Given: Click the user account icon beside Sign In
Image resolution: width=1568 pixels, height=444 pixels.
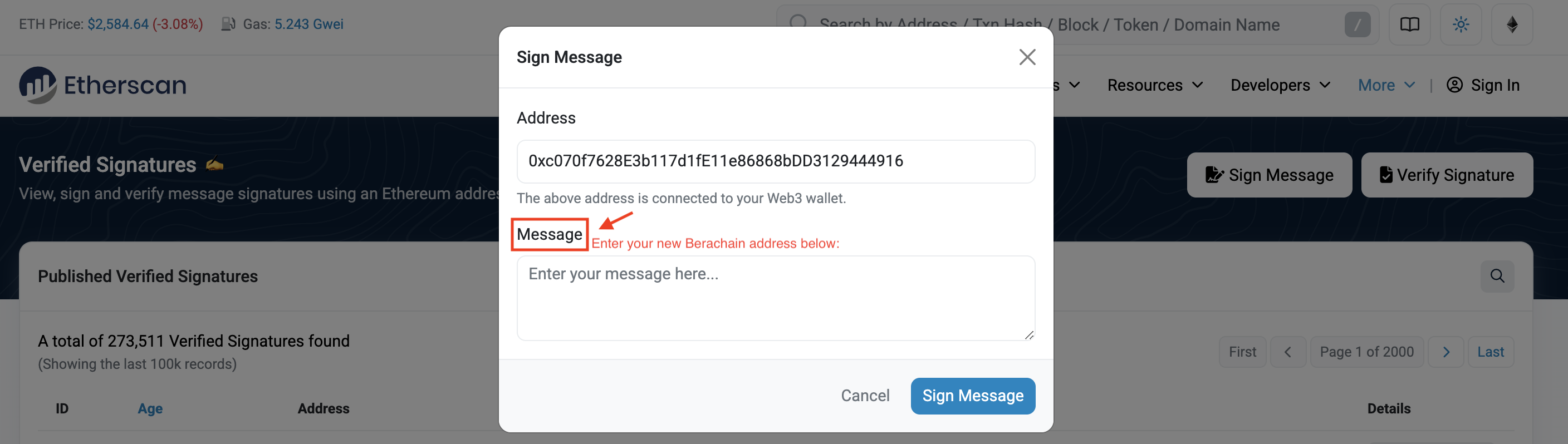Looking at the screenshot, I should (x=1454, y=85).
